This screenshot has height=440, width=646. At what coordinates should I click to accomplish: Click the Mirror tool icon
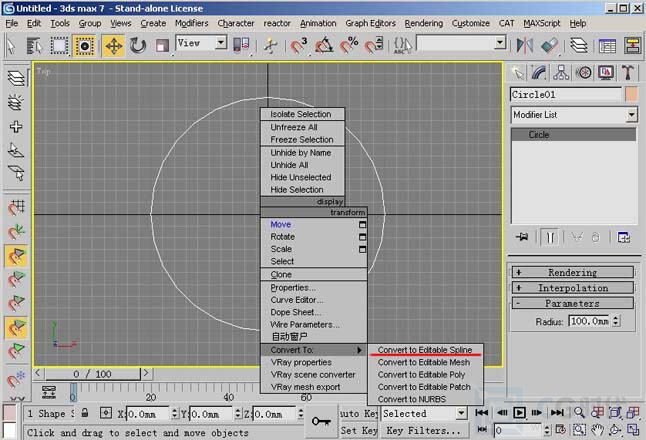click(524, 45)
